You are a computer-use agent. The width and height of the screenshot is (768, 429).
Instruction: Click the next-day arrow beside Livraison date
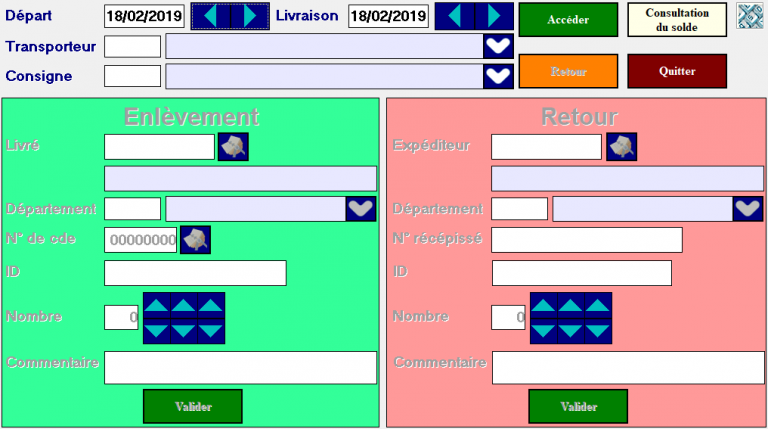494,16
